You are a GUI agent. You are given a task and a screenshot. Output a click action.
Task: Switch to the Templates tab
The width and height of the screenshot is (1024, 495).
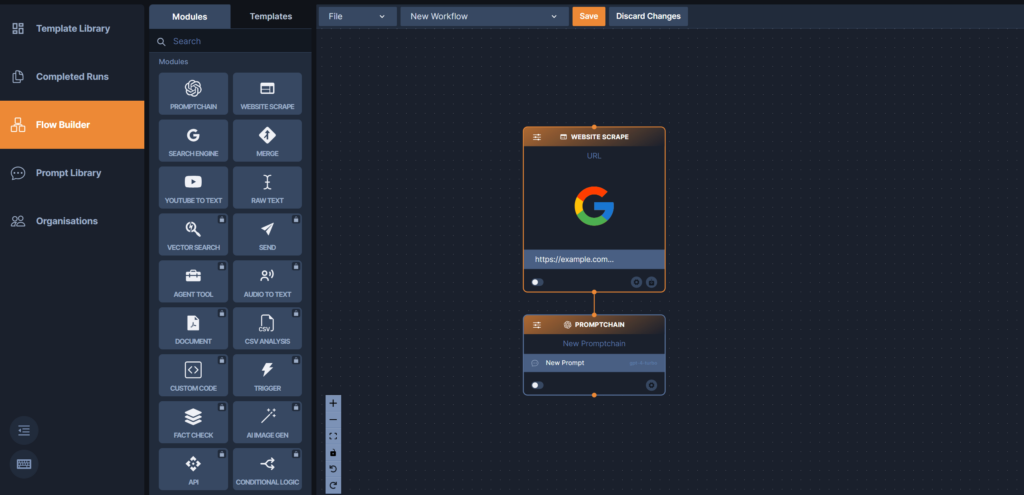[x=270, y=16]
